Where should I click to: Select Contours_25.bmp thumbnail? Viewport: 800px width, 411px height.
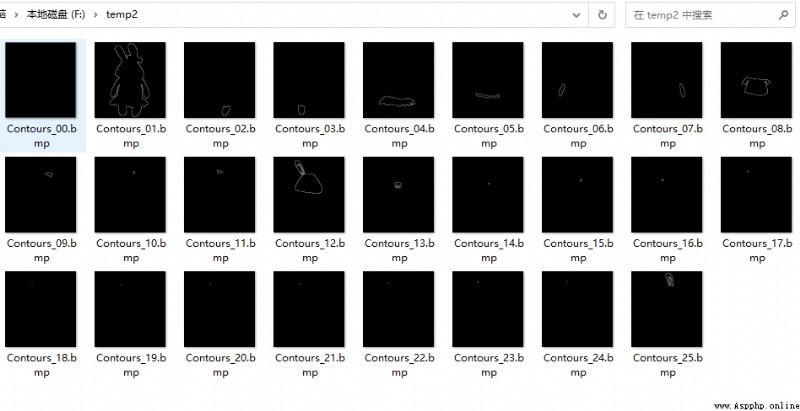tap(666, 310)
